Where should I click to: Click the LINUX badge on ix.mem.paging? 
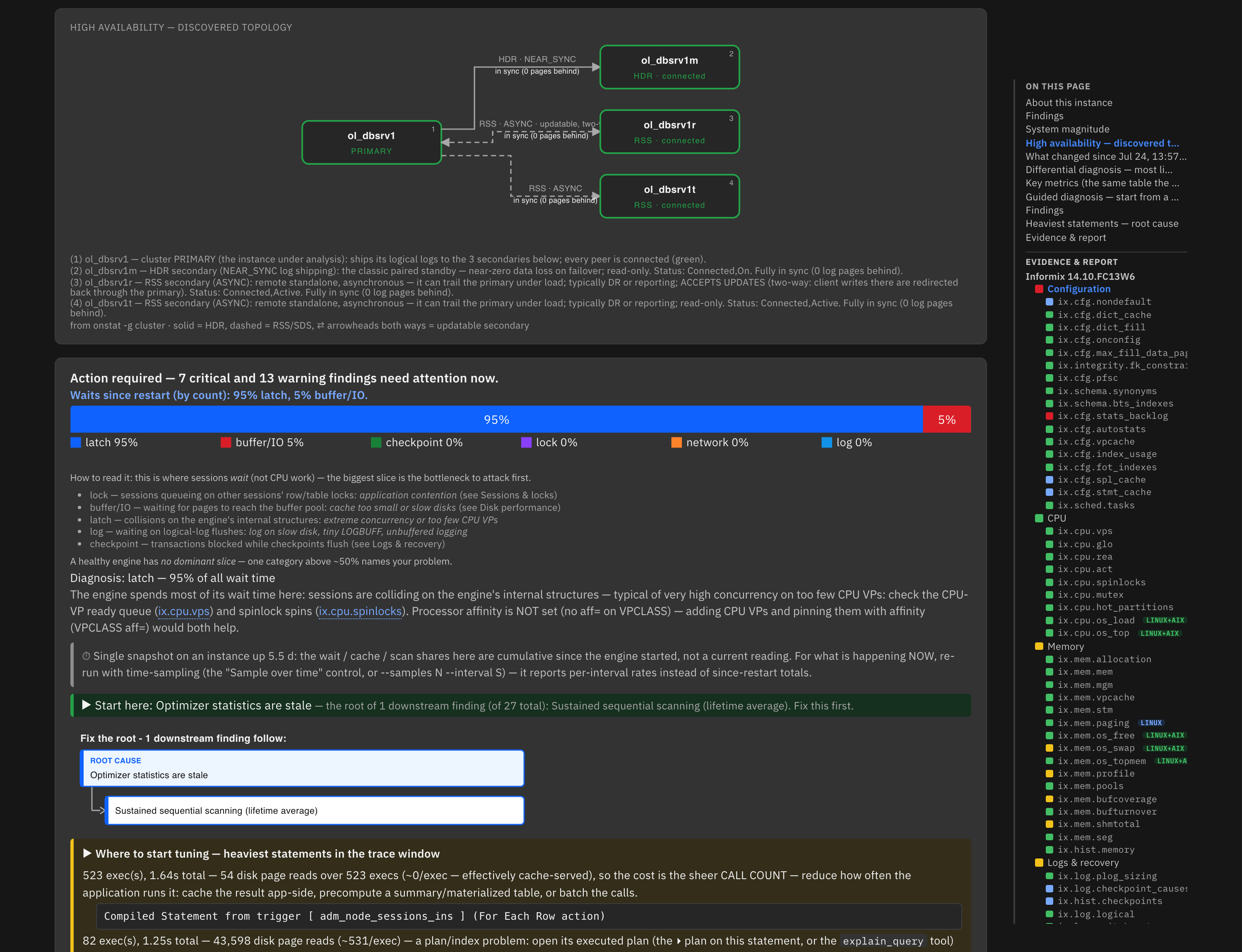(1151, 723)
